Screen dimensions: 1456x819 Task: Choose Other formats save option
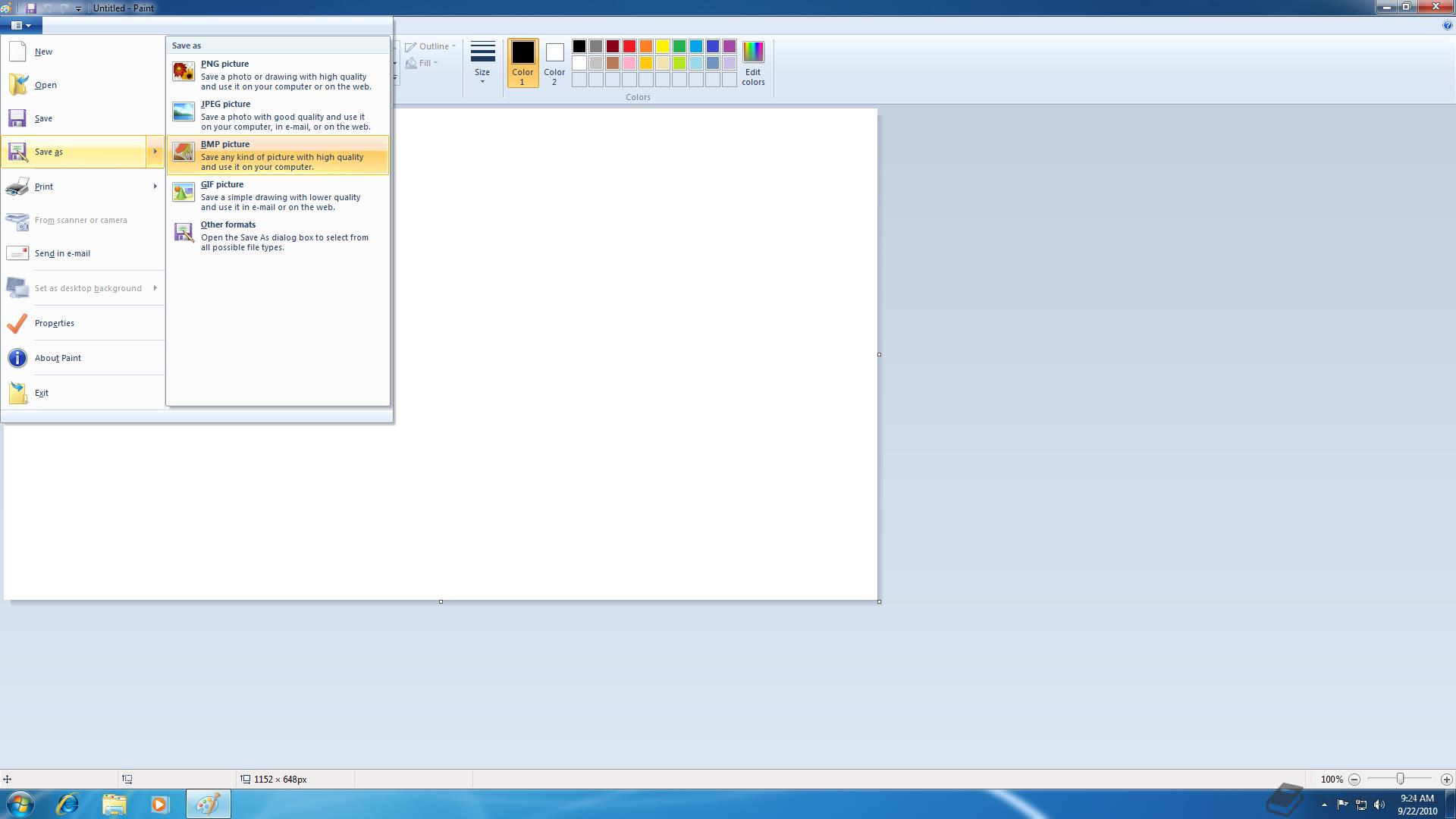point(278,235)
